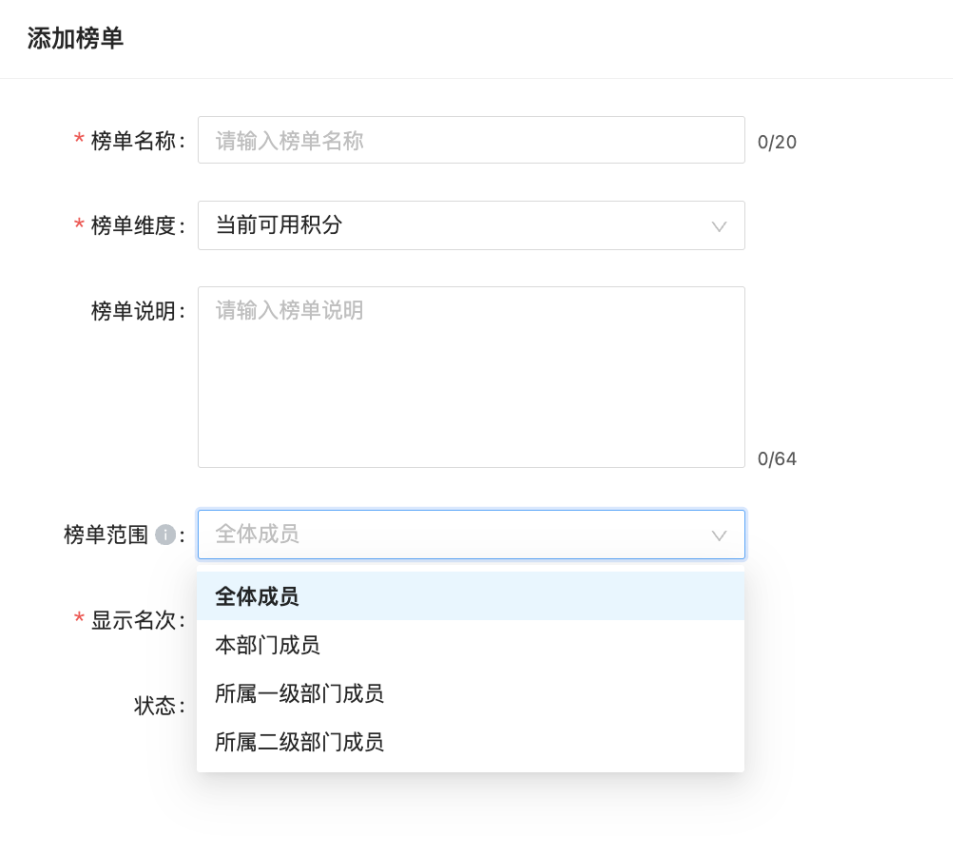The image size is (953, 843).
Task: Click the 全体成员 placeholder in 榜单范围 select box
Action: (x=257, y=534)
